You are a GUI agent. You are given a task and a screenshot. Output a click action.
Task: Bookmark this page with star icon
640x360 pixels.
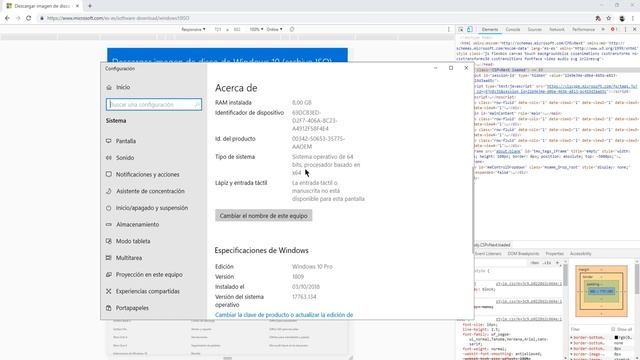(609, 18)
